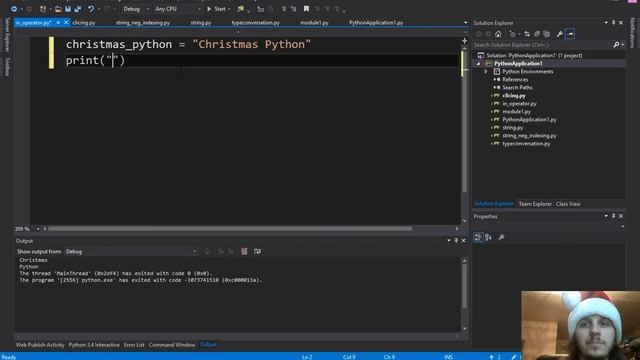The height and width of the screenshot is (360, 640).
Task: Click the green Start debugging button
Action: click(x=216, y=9)
